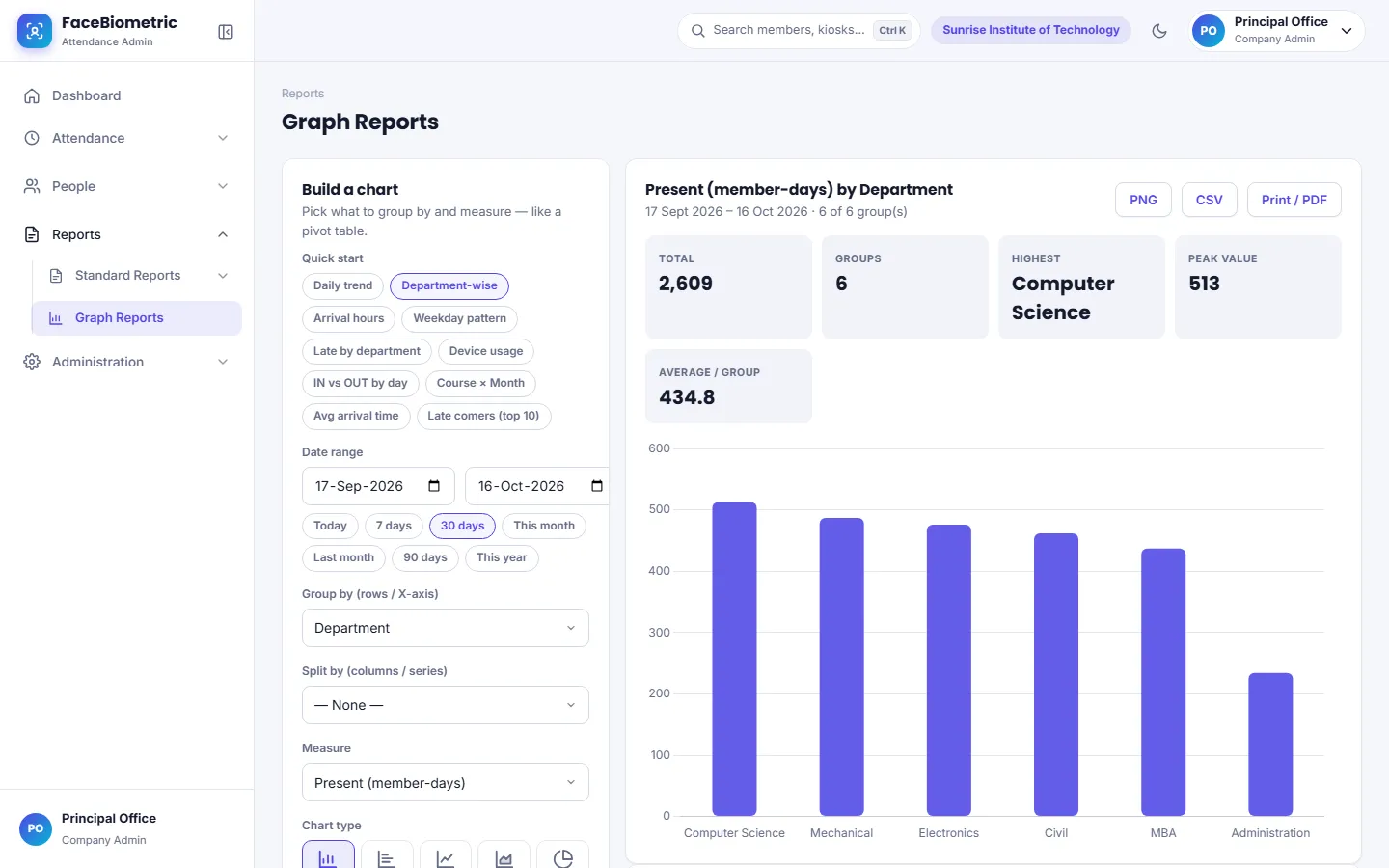Collapse the Reports section chevron
Viewport: 1389px width, 868px height.
(x=223, y=234)
